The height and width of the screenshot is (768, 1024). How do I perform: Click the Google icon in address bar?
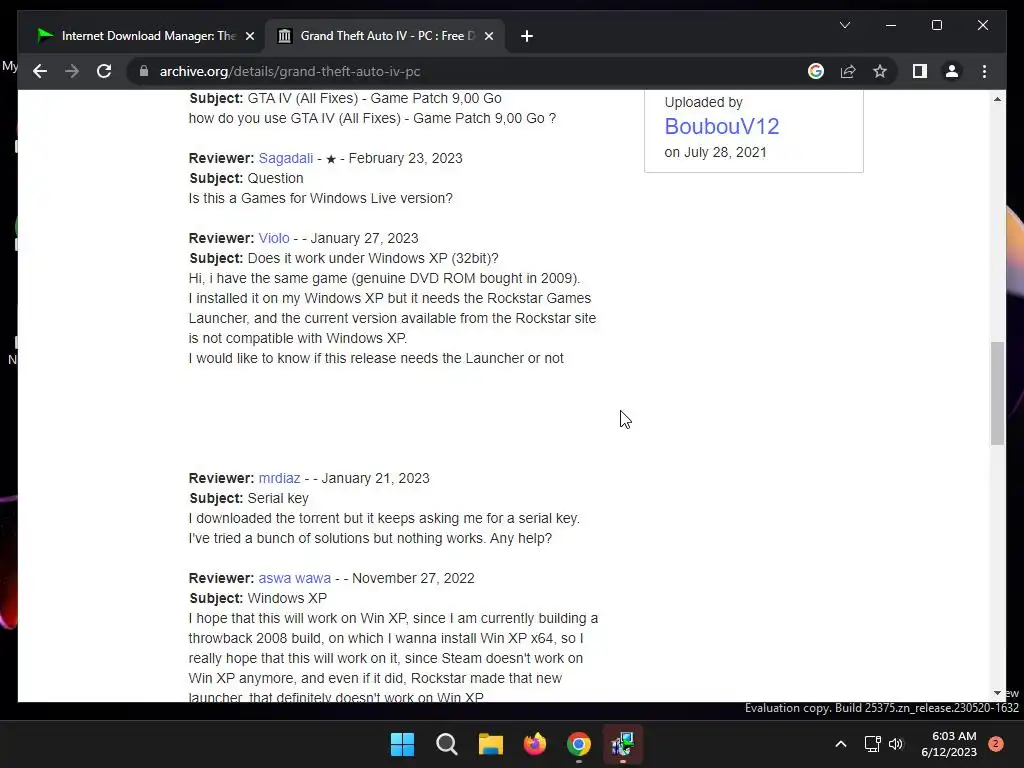click(x=816, y=71)
